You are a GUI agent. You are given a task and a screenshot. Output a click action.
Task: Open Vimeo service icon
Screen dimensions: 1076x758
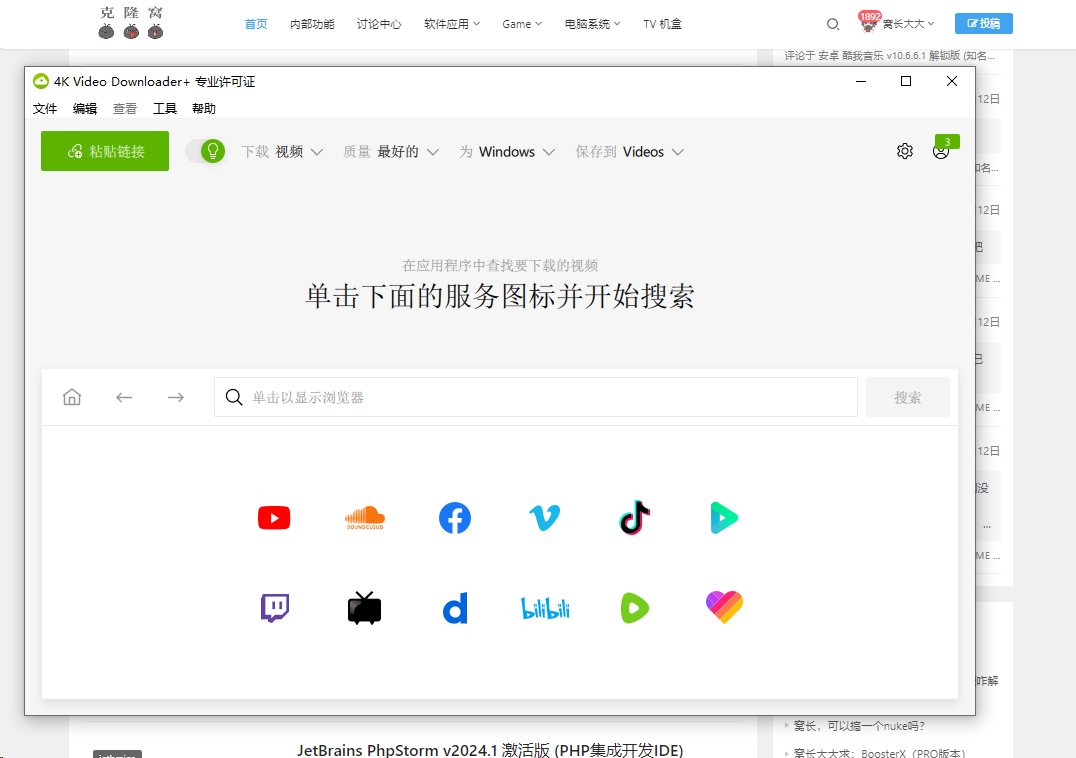click(545, 518)
